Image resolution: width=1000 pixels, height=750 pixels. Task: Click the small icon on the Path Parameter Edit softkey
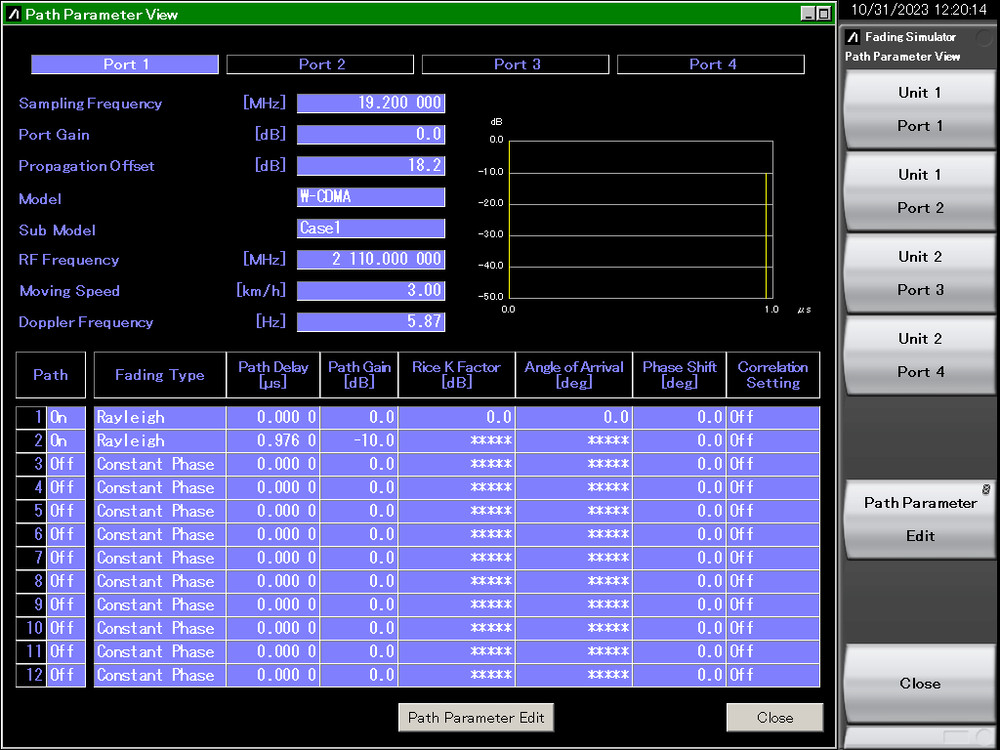(987, 490)
